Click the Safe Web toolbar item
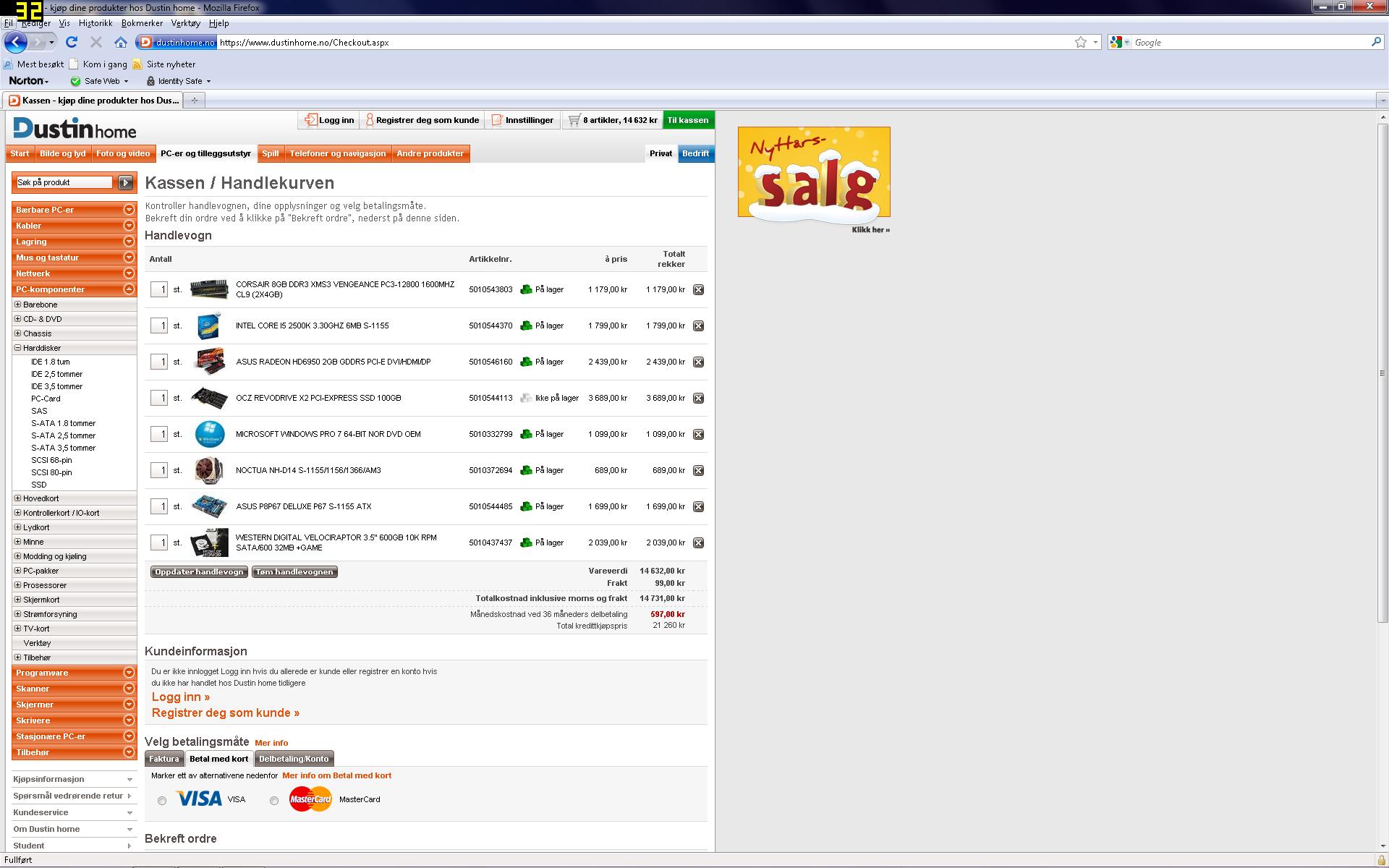Viewport: 1389px width, 868px height. (x=100, y=81)
